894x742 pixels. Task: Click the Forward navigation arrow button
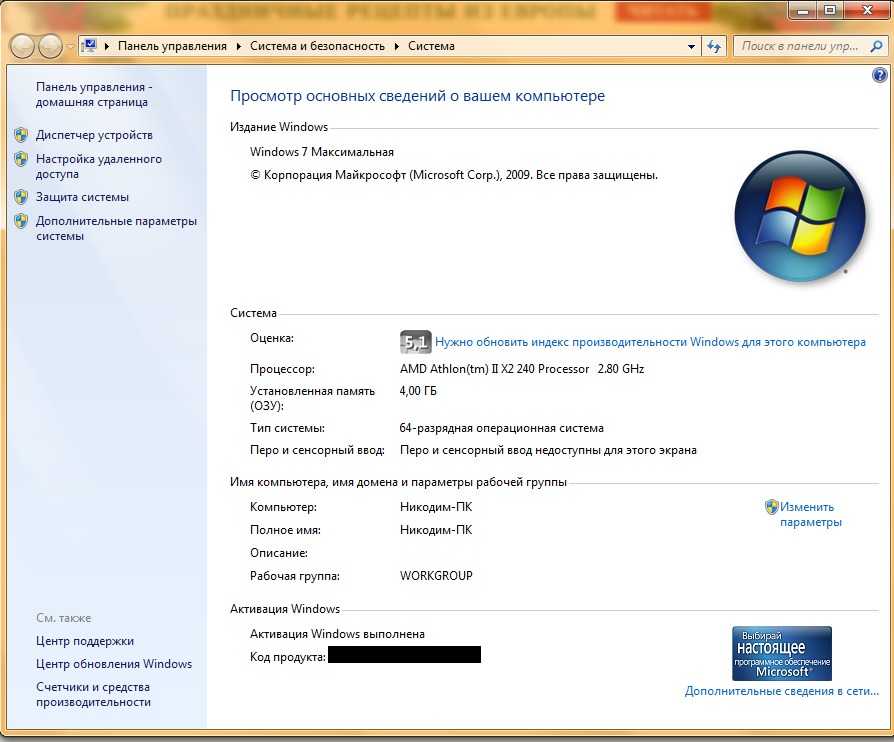[x=50, y=46]
